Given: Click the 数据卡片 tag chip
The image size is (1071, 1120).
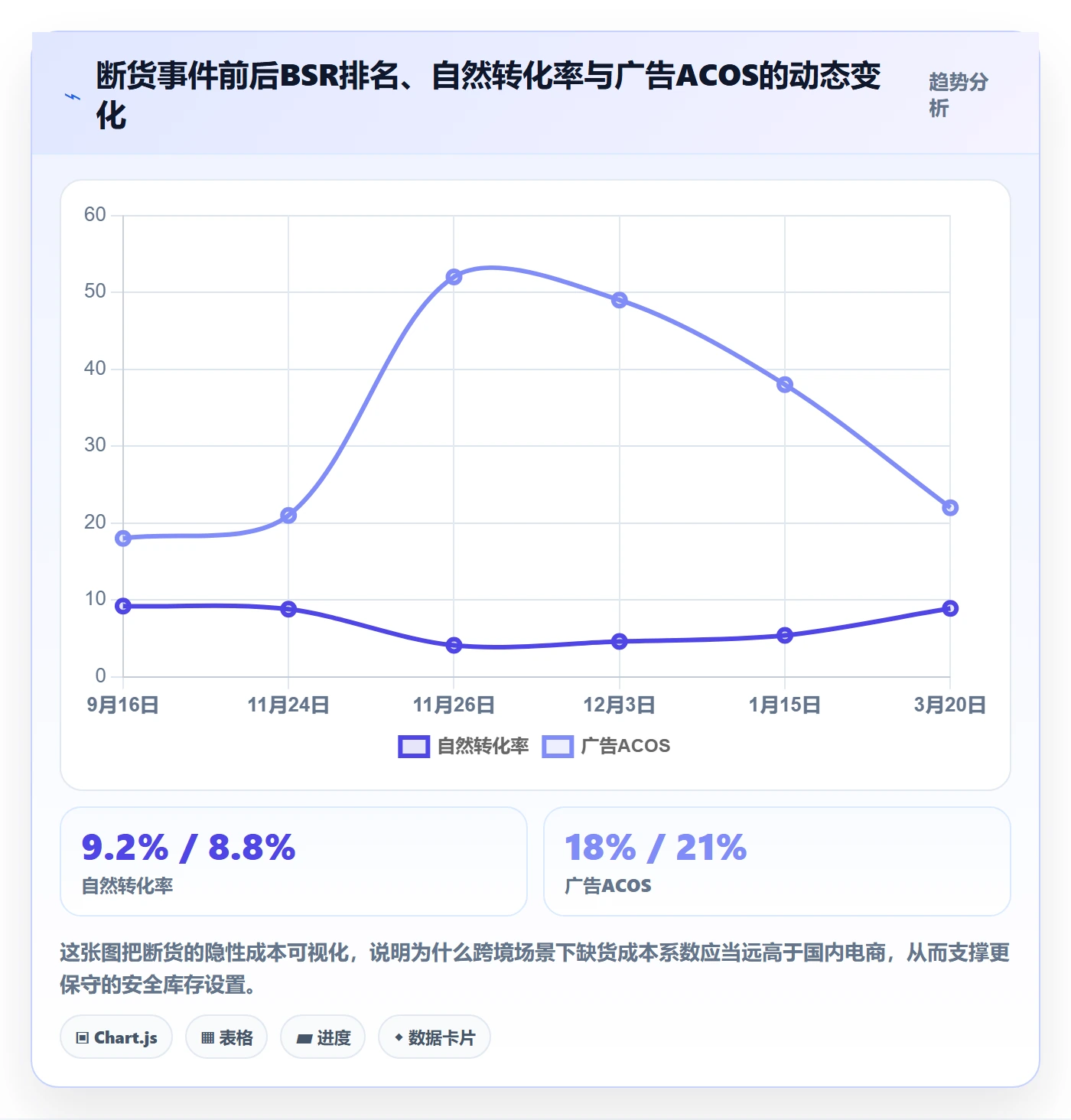Looking at the screenshot, I should click(x=435, y=1037).
